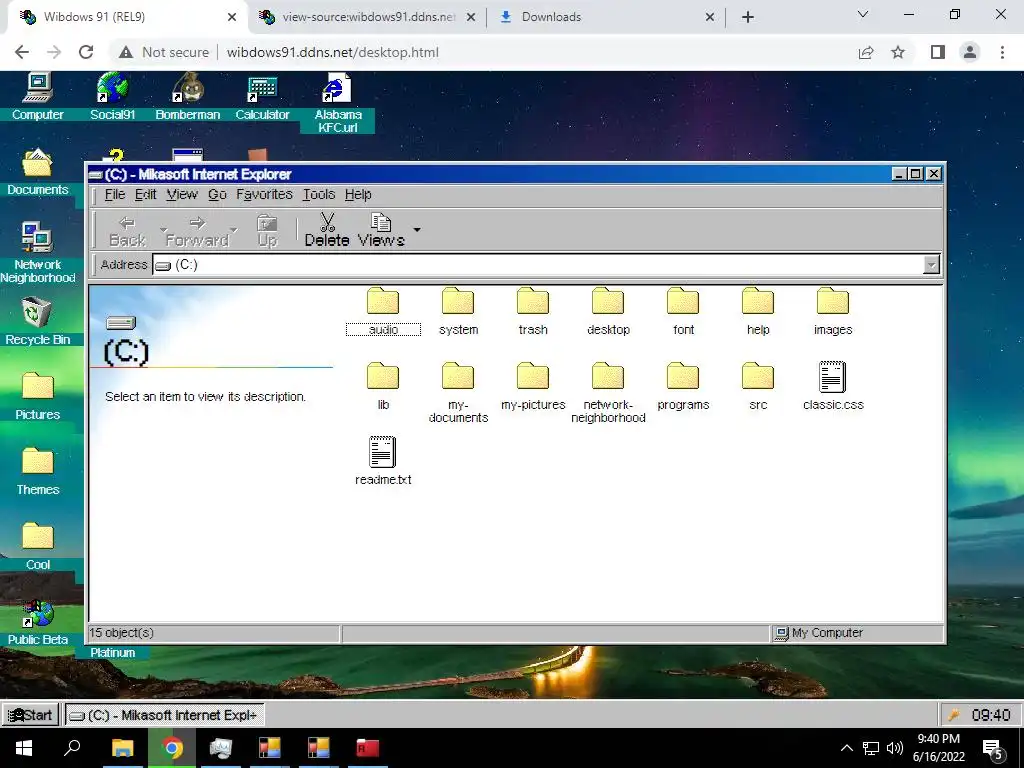Click the explorer Address field
Screen dimensions: 1024x768
[x=538, y=264]
